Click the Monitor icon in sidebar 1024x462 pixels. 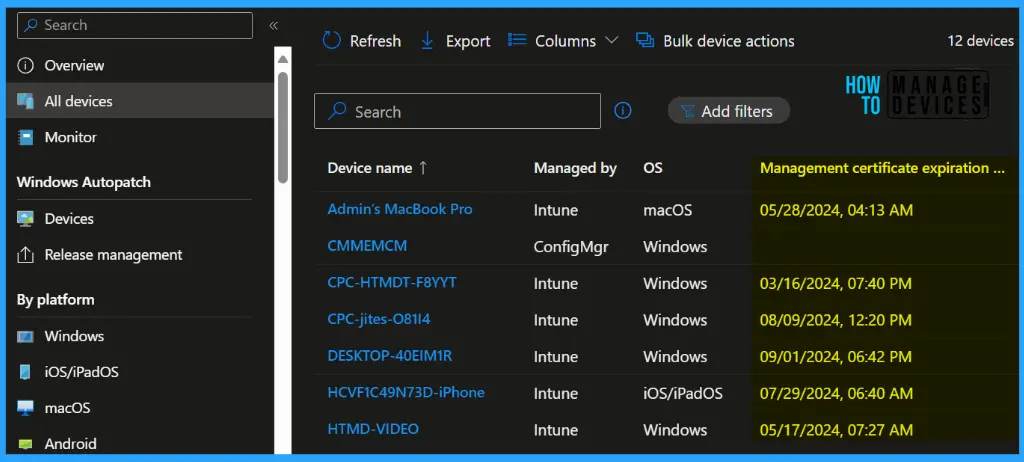(x=25, y=137)
